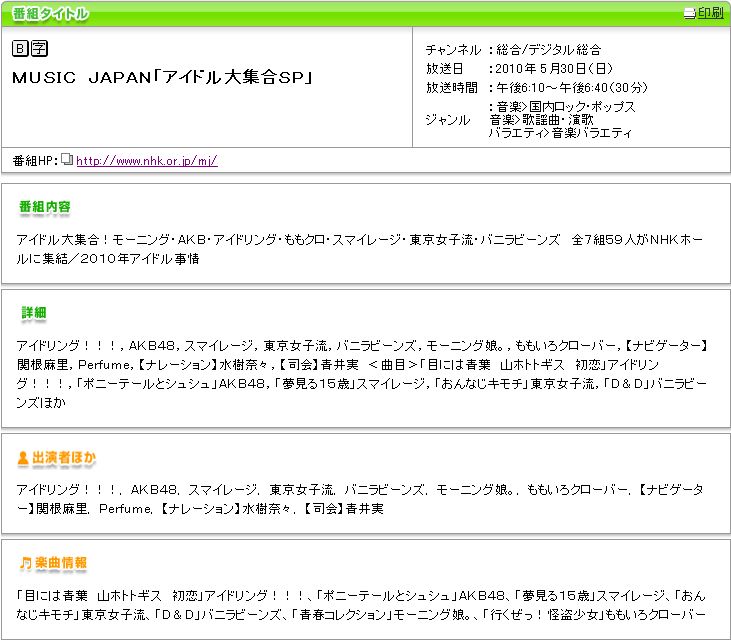This screenshot has height=640, width=731.
Task: Click the text 2010年アイドル事情
Action: click(x=140, y=259)
